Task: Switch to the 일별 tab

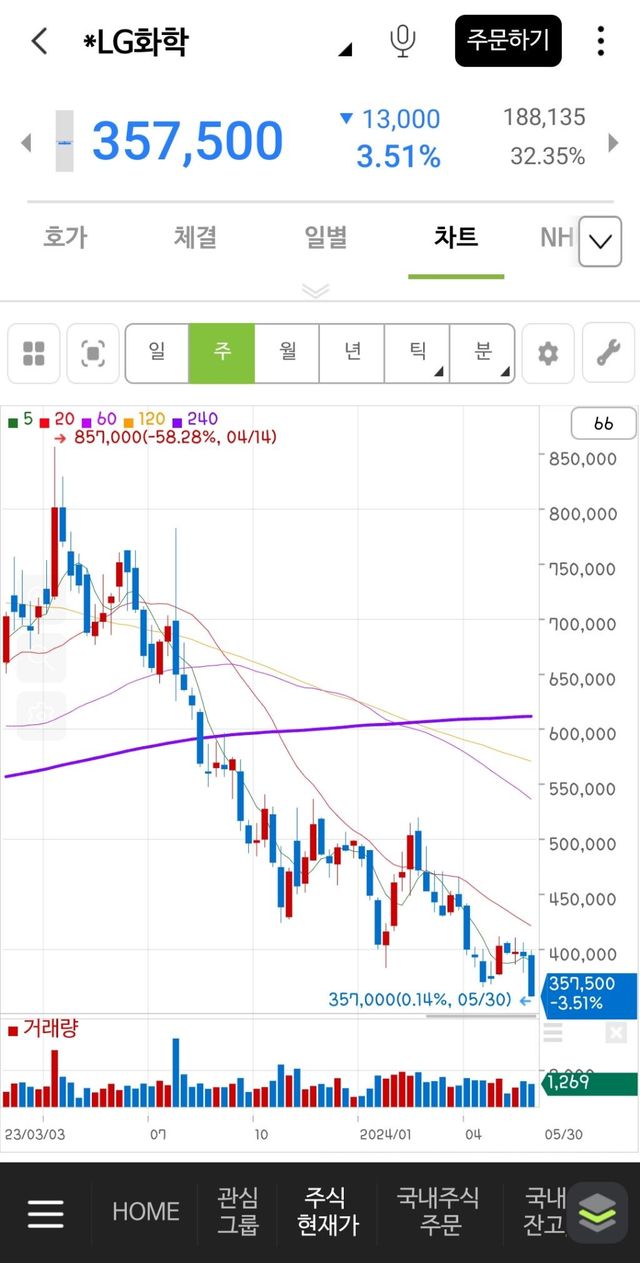Action: point(325,238)
